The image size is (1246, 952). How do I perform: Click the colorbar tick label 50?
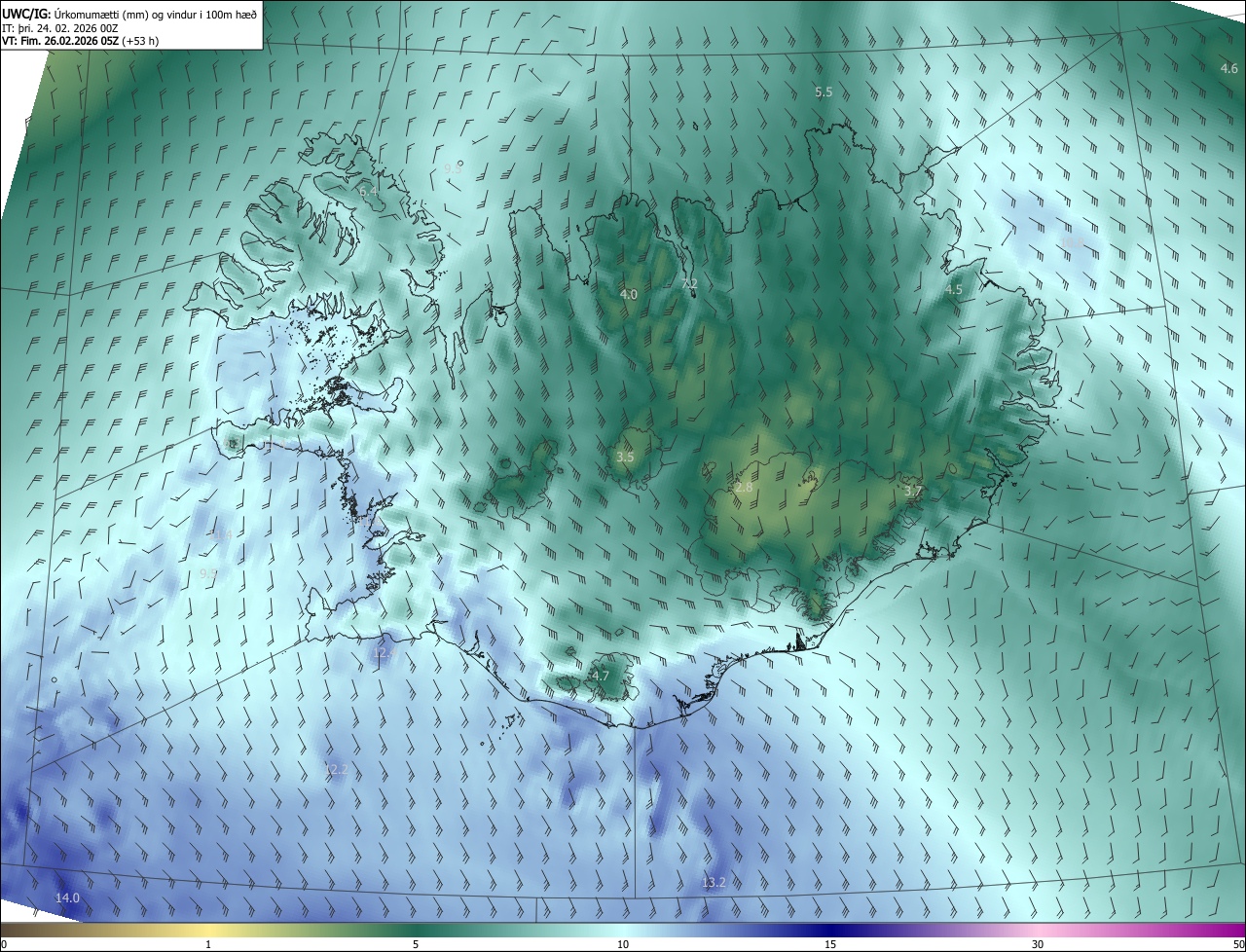click(x=1238, y=944)
